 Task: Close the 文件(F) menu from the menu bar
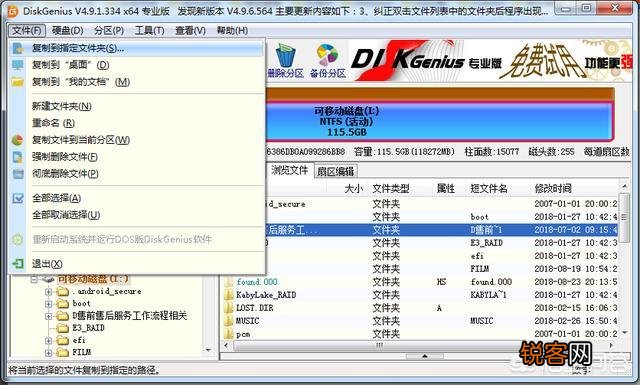click(x=27, y=31)
